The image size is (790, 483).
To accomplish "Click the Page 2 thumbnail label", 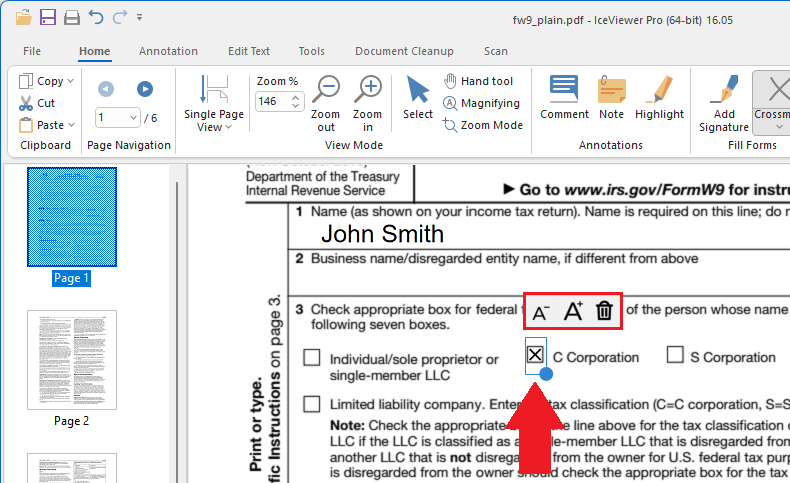I will click(72, 421).
